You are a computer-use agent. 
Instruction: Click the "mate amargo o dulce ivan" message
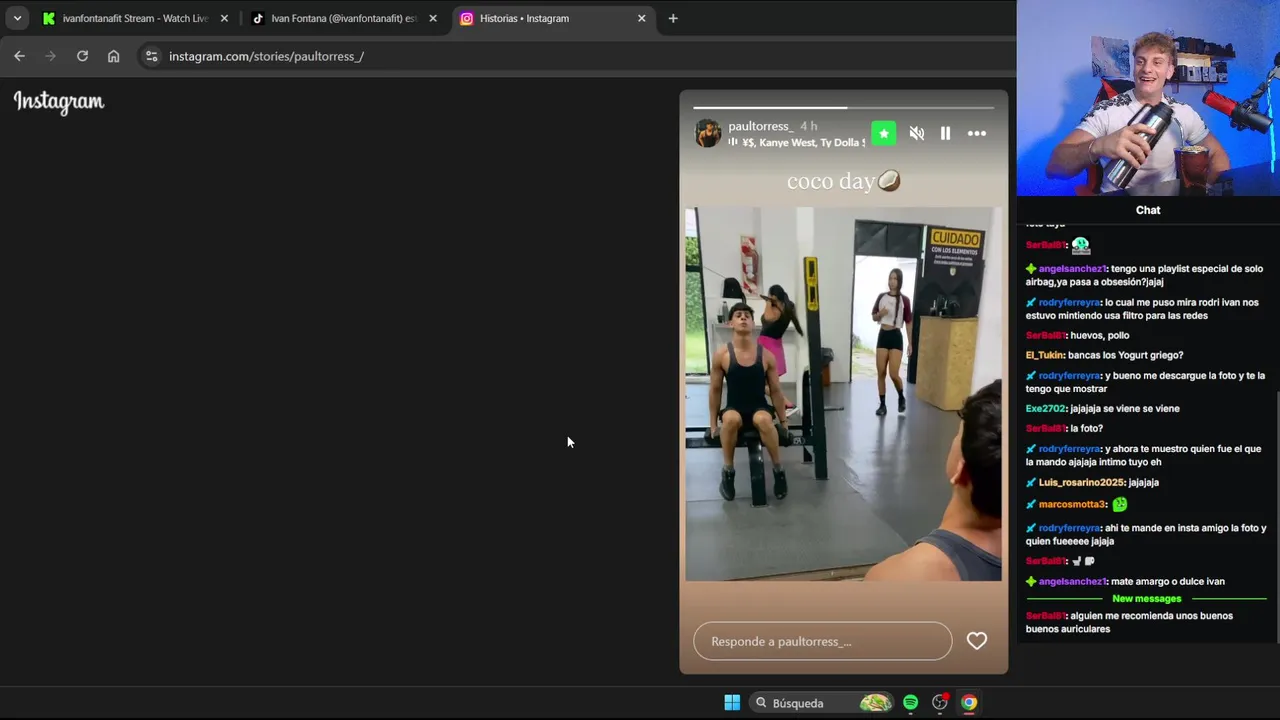click(1168, 581)
